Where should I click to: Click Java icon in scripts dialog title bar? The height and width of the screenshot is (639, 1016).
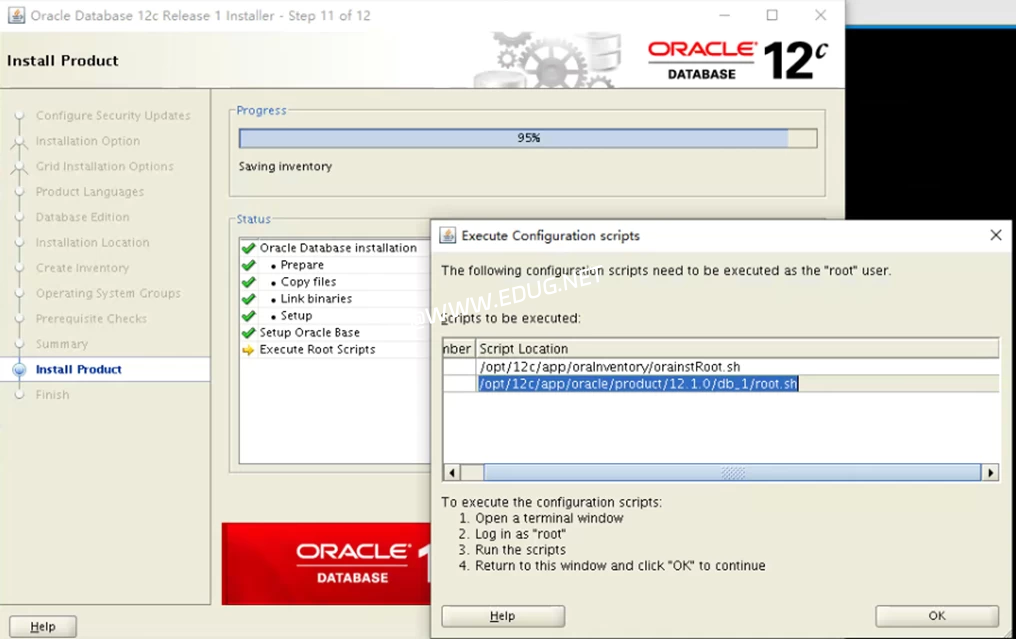click(x=448, y=235)
